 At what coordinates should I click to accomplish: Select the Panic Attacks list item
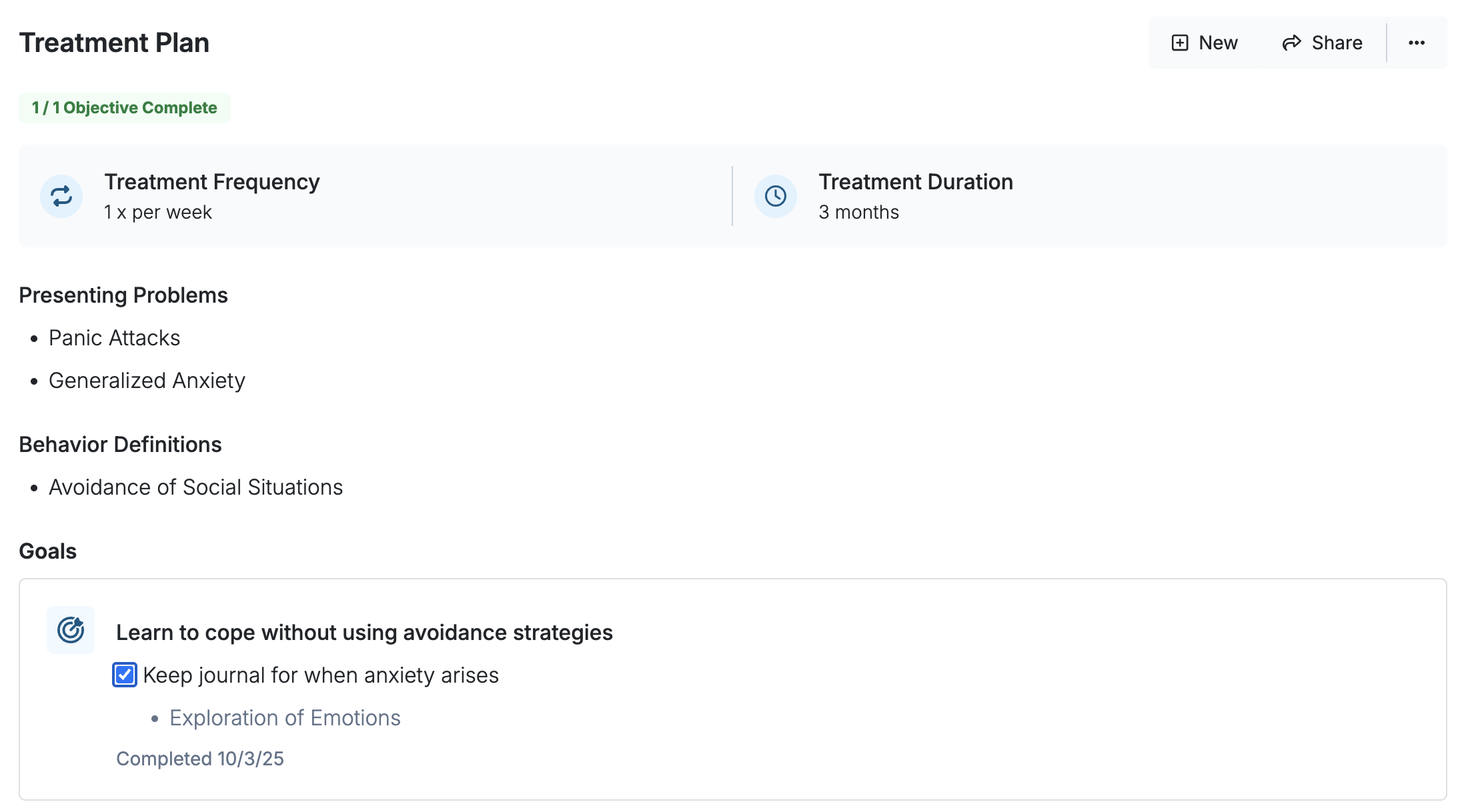(x=114, y=338)
